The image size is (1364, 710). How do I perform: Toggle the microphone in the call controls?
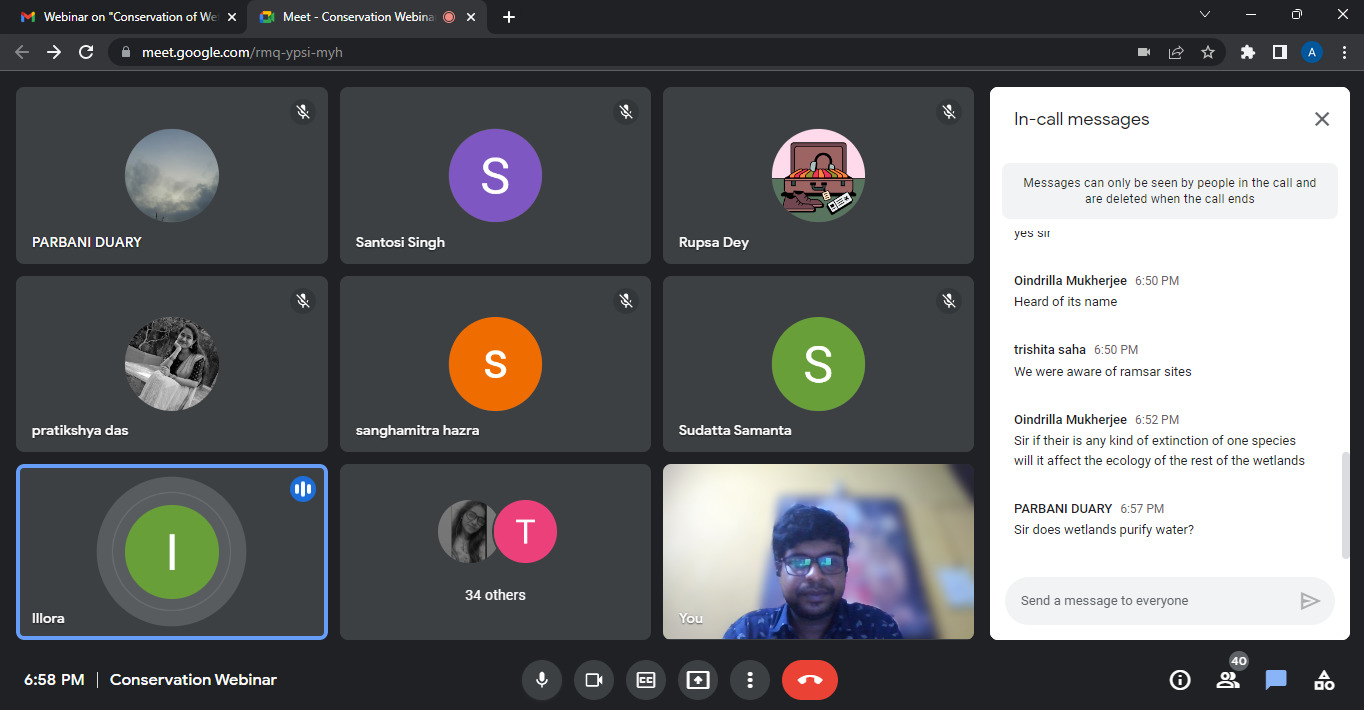click(541, 680)
